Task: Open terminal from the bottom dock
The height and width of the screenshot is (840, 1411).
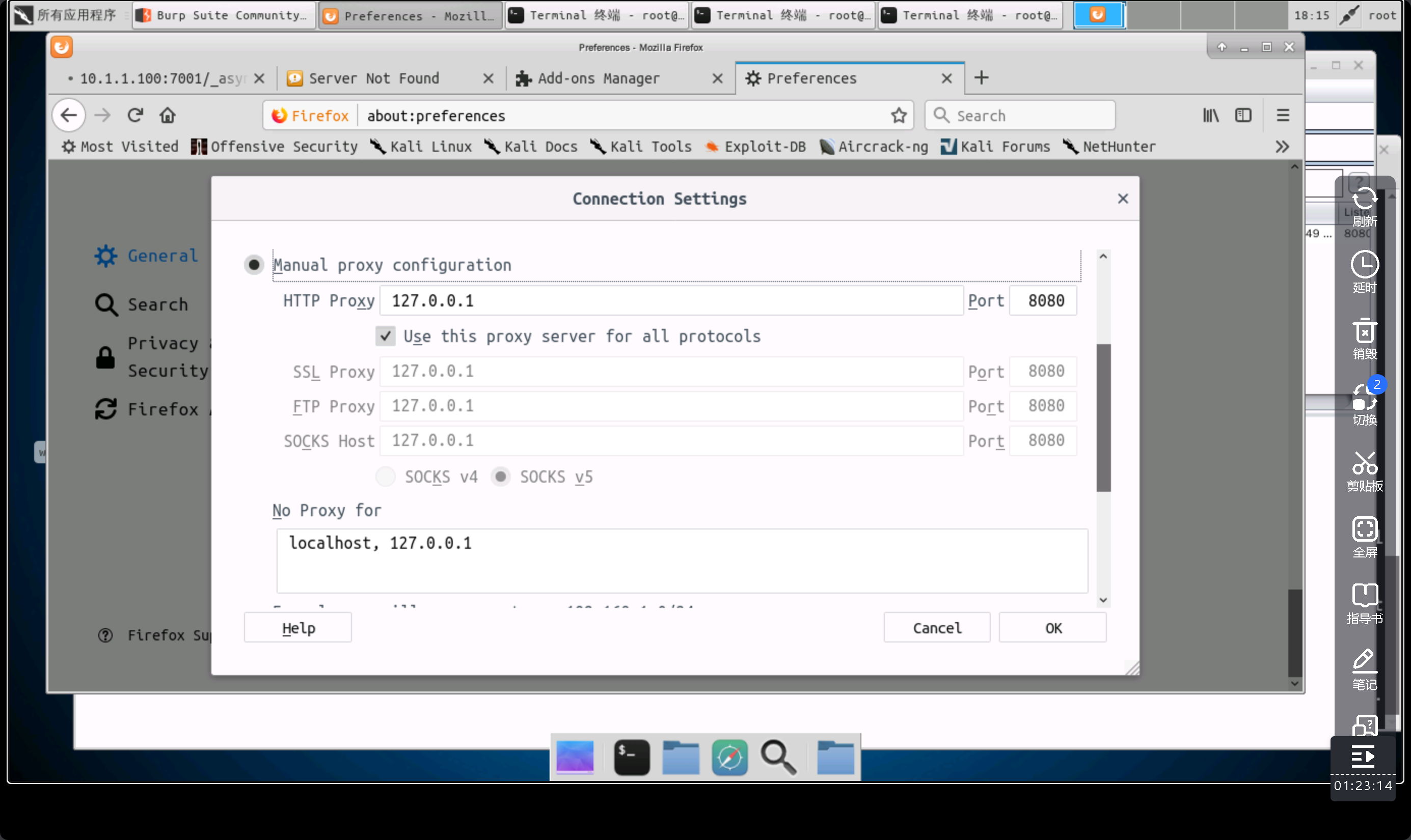Action: [x=631, y=758]
